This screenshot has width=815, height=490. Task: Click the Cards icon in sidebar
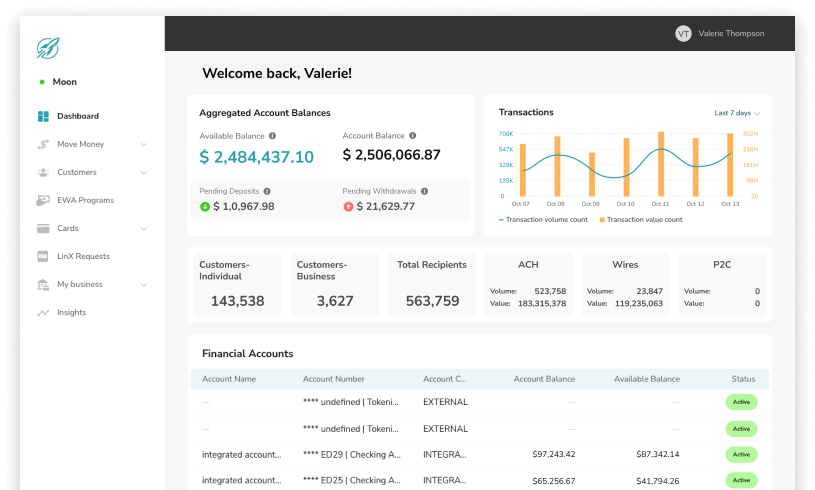(43, 228)
